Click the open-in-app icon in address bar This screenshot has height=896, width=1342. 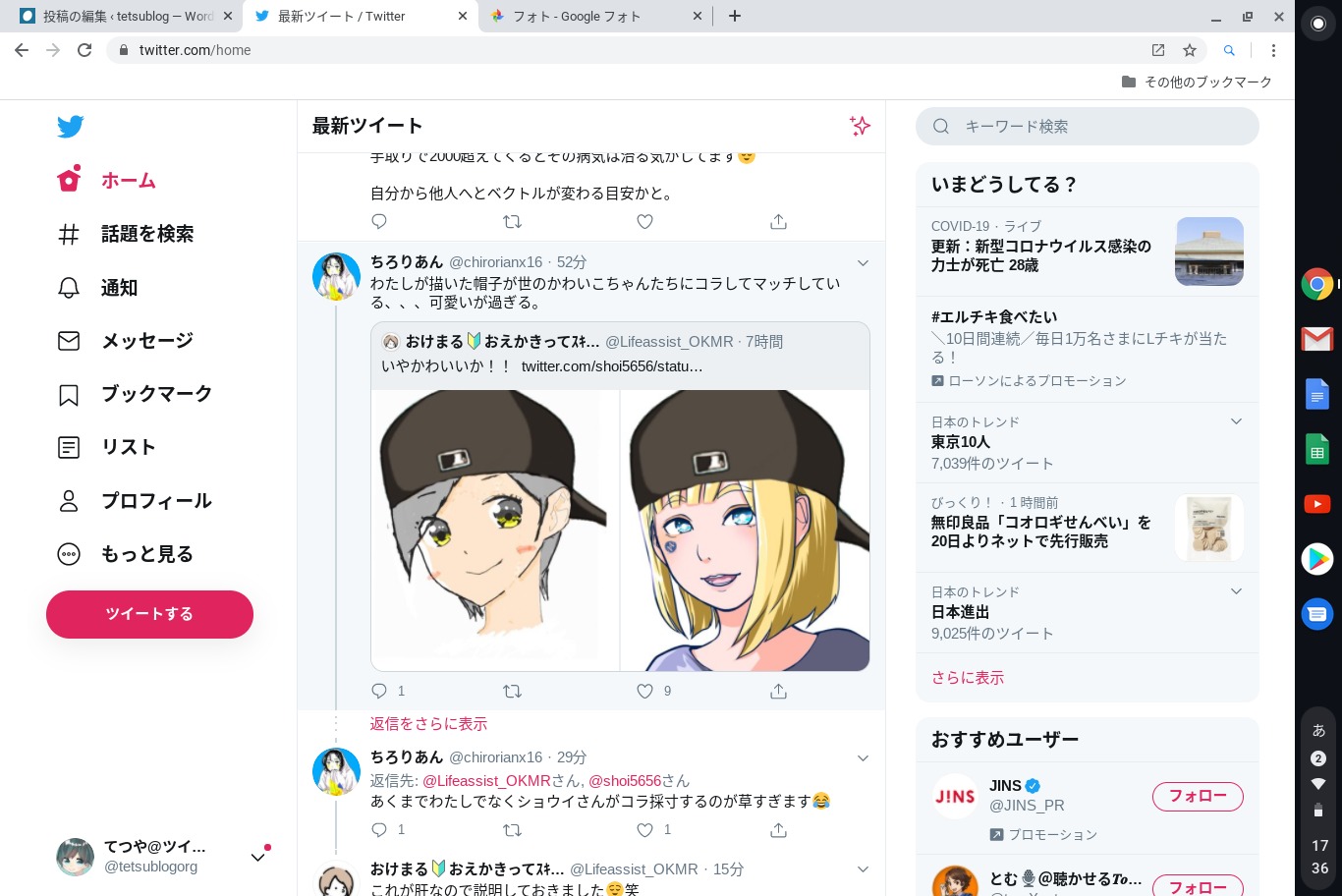pos(1158,50)
